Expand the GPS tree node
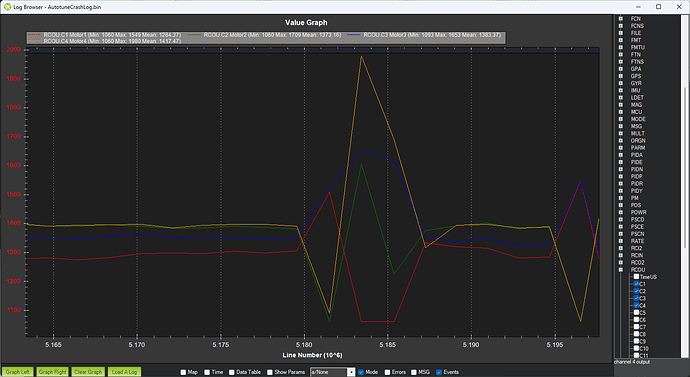The image size is (690, 377). 620,76
